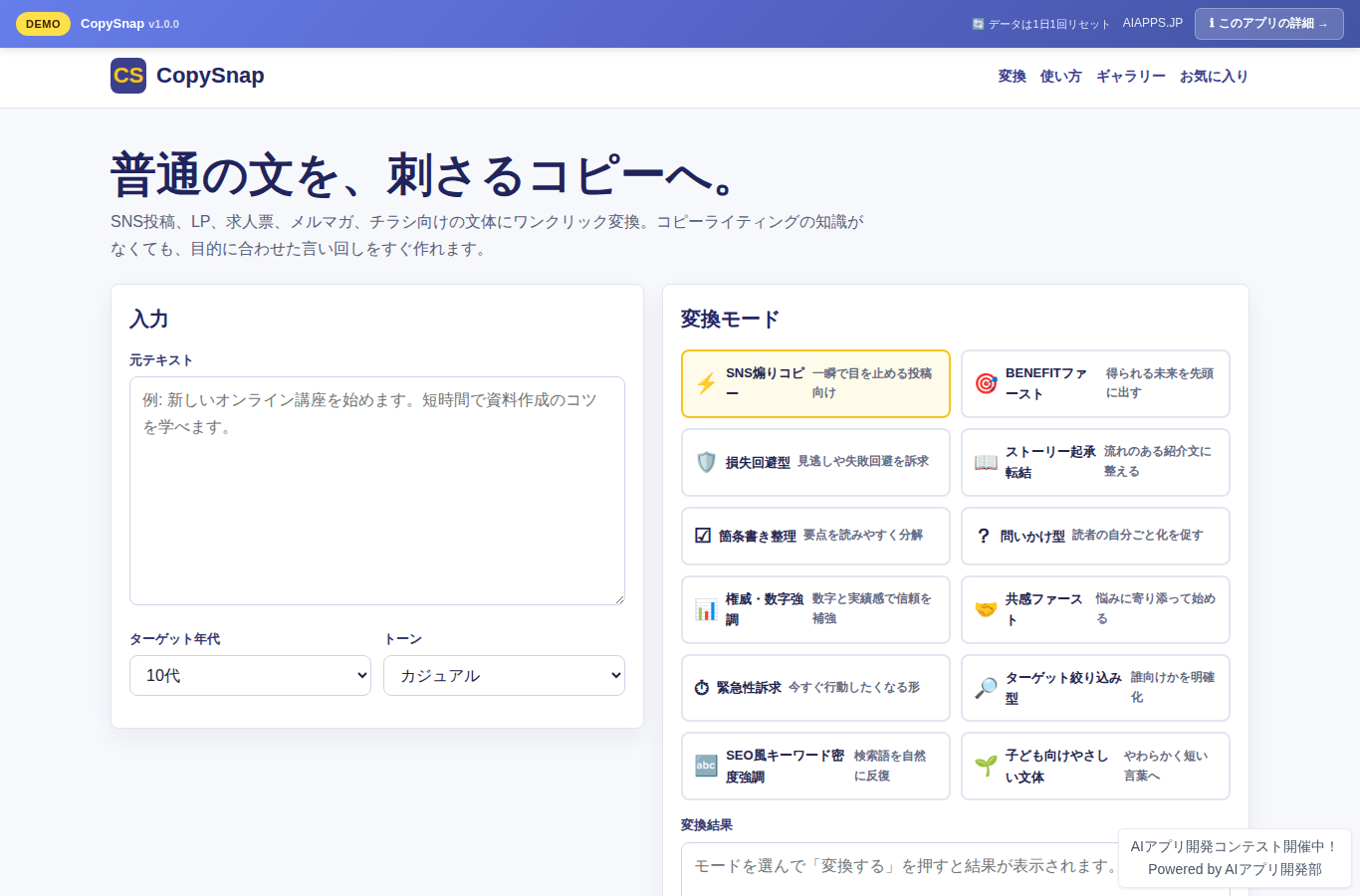Click the refresh icon beside データは1日1回リセット
The height and width of the screenshot is (896, 1360).
(978, 24)
